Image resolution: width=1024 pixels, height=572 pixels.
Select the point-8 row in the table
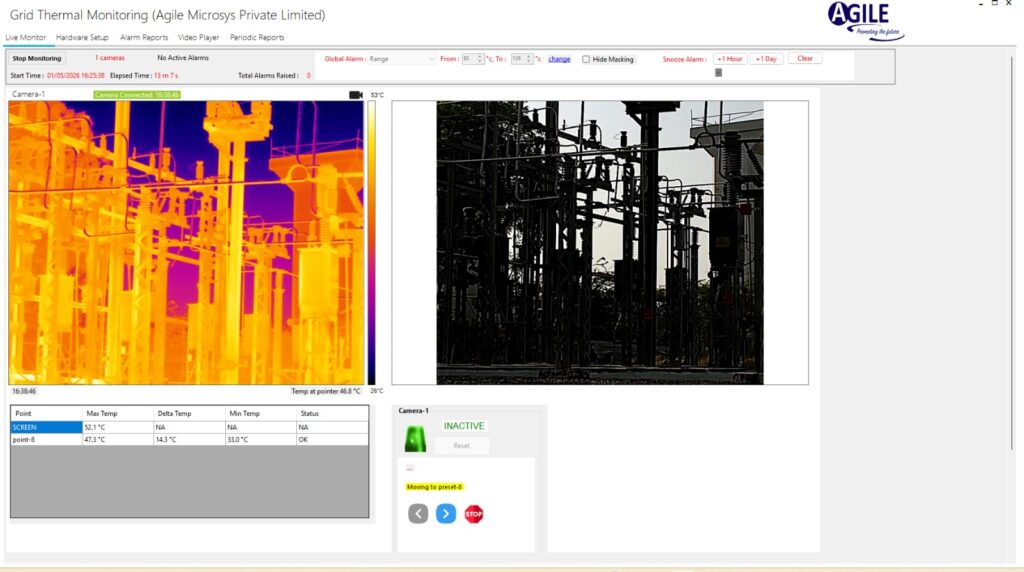[x=189, y=439]
